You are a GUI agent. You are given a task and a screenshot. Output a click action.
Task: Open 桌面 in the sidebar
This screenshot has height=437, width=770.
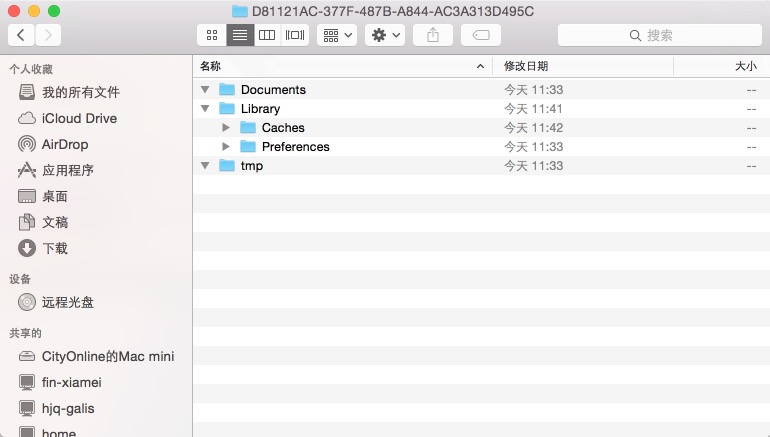pyautogui.click(x=96, y=196)
